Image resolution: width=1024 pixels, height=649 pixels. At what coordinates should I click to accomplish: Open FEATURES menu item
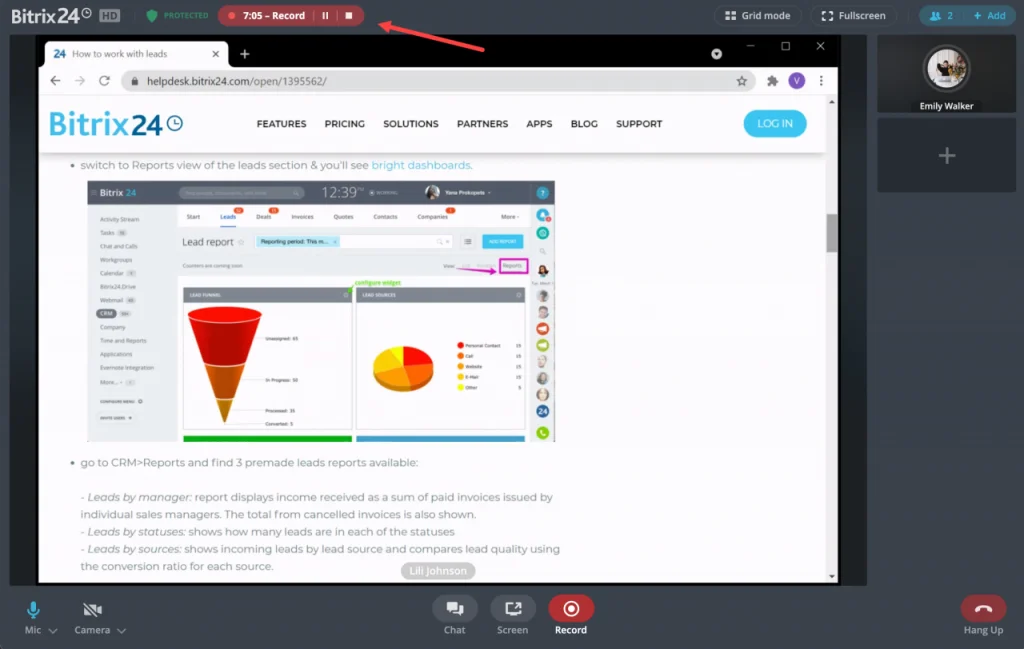281,124
